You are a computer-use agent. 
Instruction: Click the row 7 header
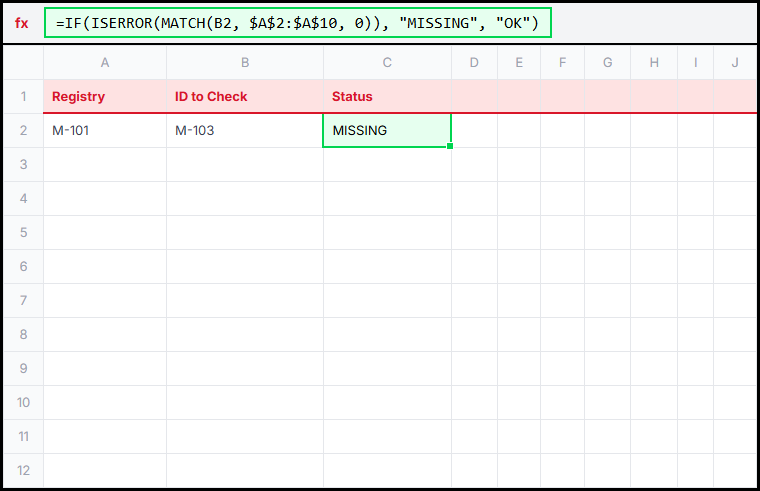[23, 301]
